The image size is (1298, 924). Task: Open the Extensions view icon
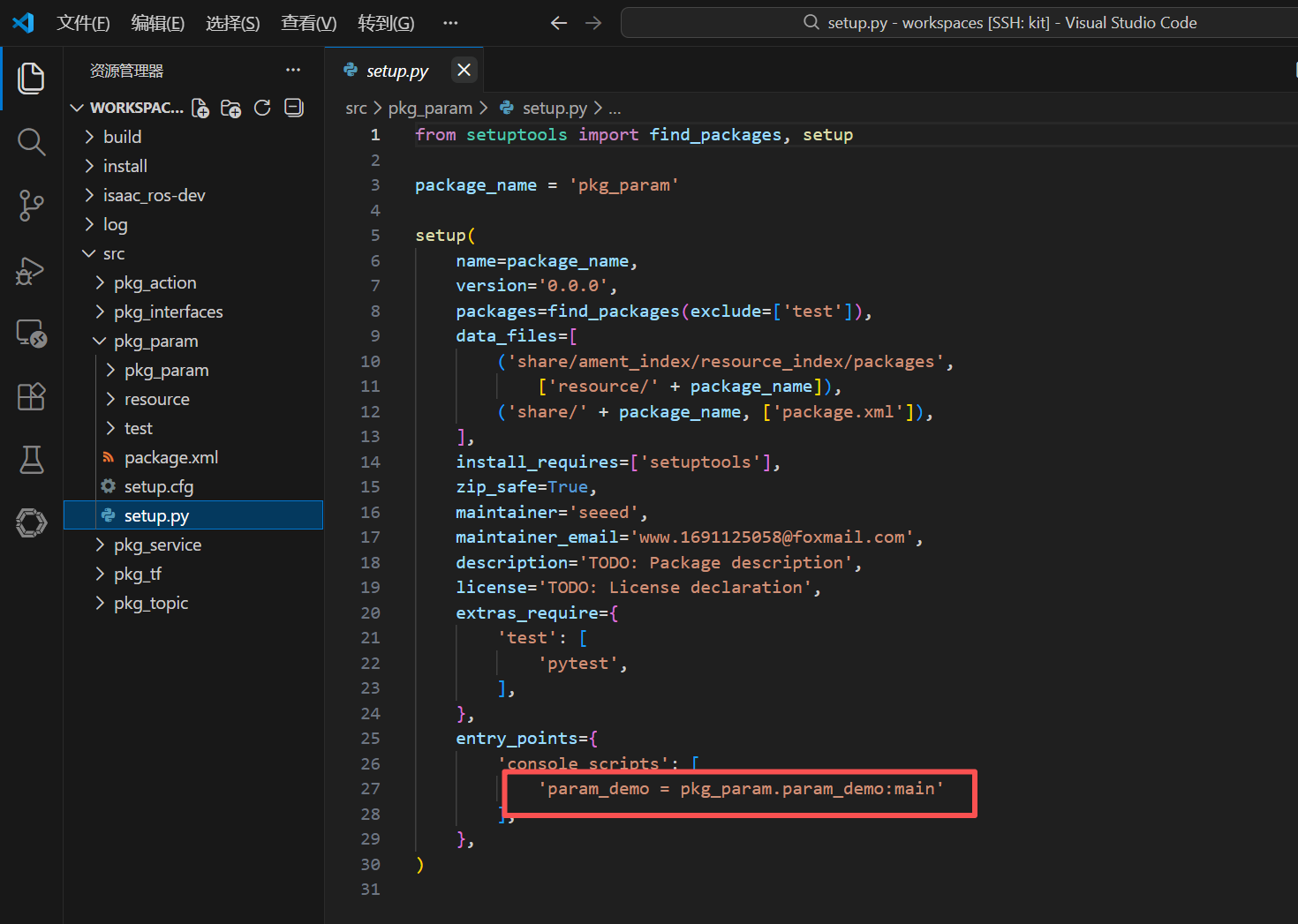coord(31,396)
